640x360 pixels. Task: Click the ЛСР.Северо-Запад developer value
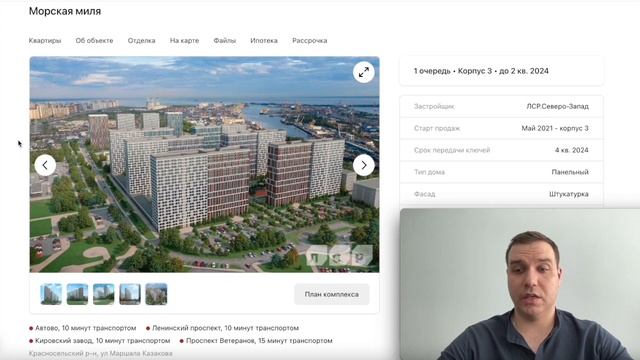(557, 106)
